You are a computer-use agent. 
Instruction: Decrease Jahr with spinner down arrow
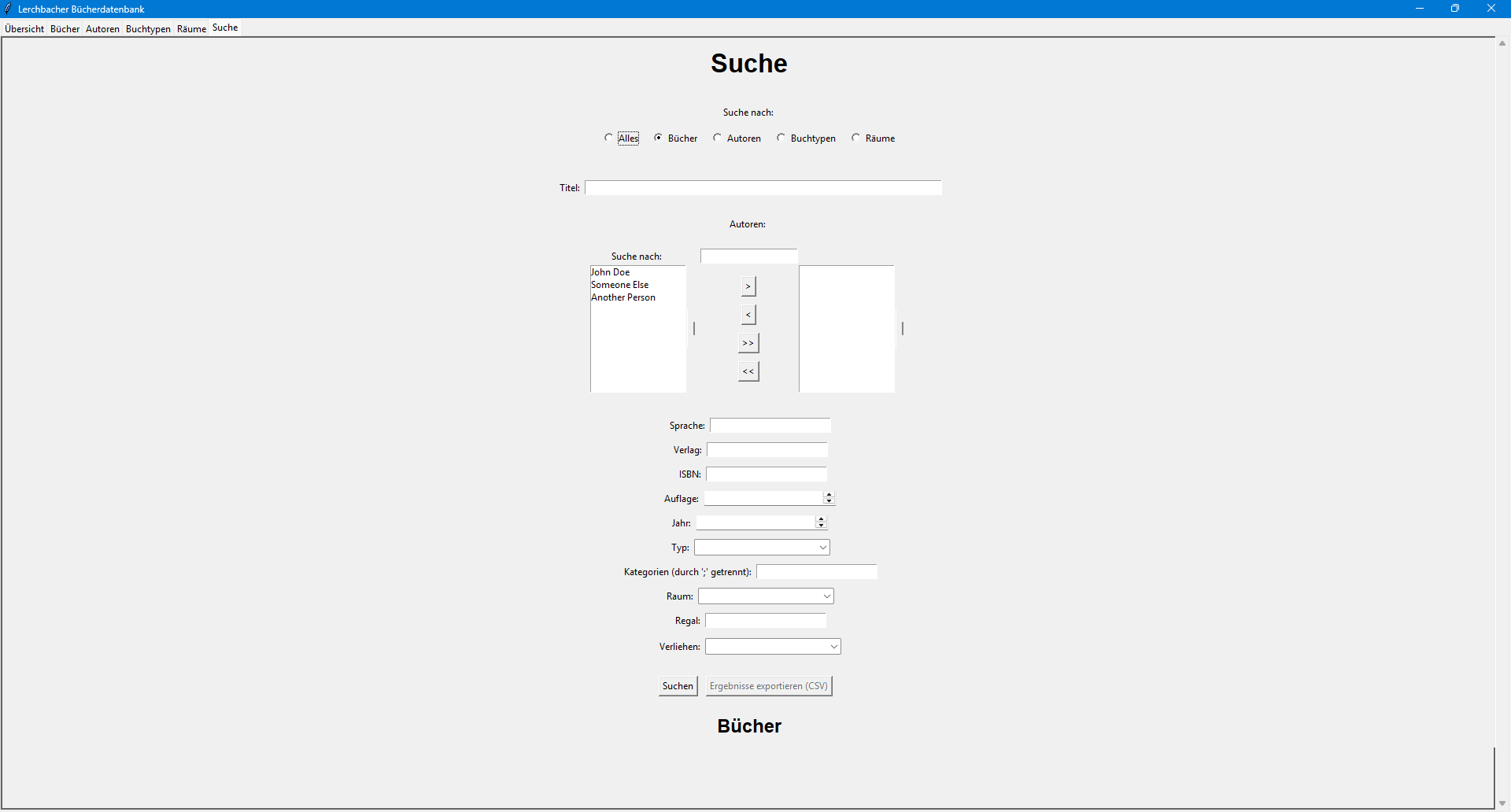[x=821, y=526]
